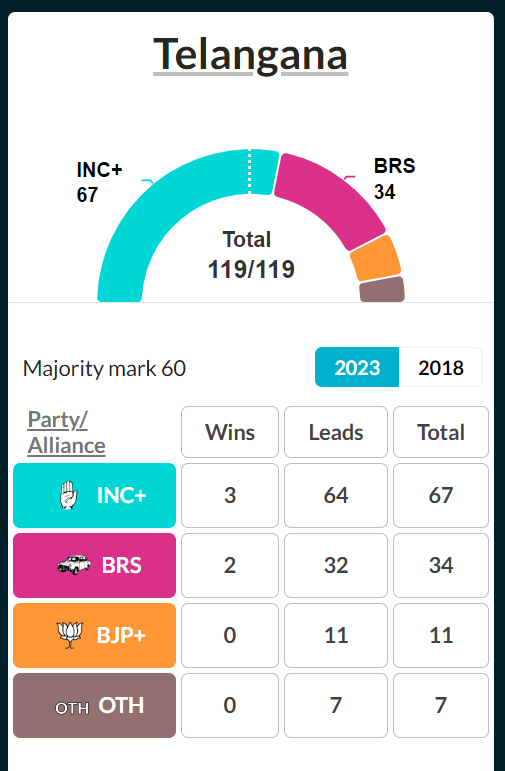Click the Party/Alliance header link
Viewport: 505px width, 771px height.
(x=66, y=432)
